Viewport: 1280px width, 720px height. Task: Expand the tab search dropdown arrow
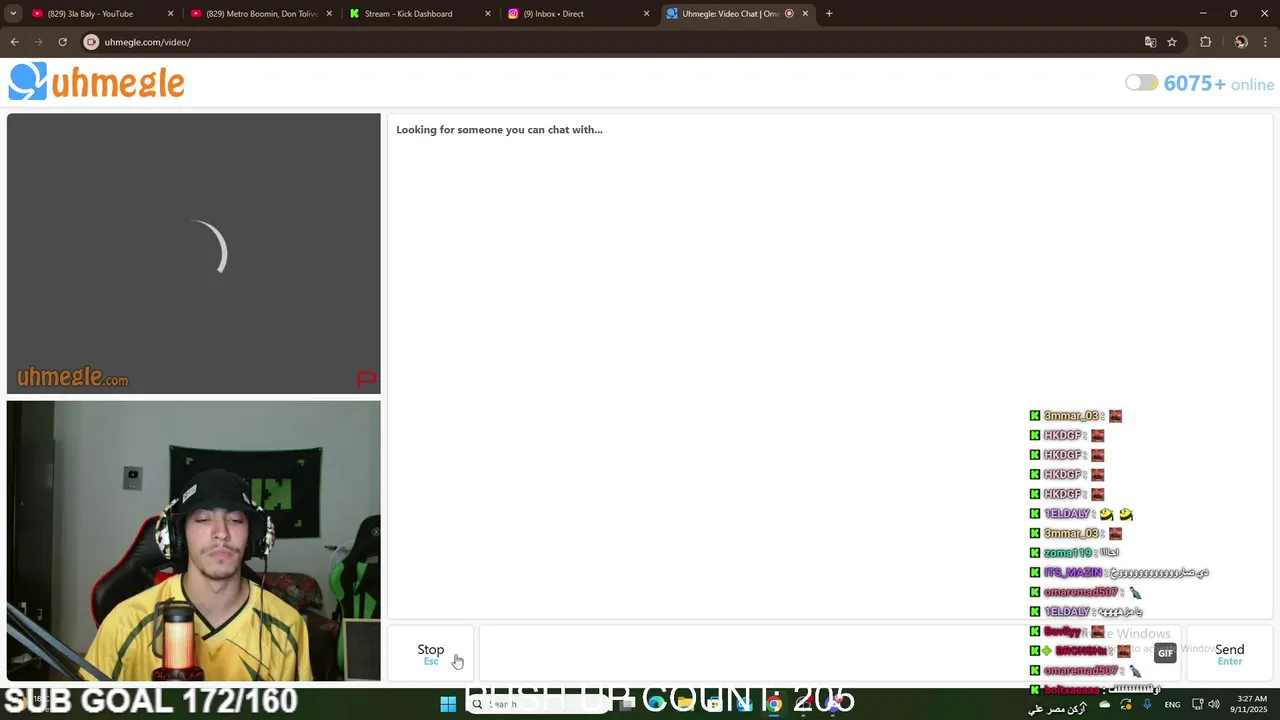pyautogui.click(x=13, y=14)
